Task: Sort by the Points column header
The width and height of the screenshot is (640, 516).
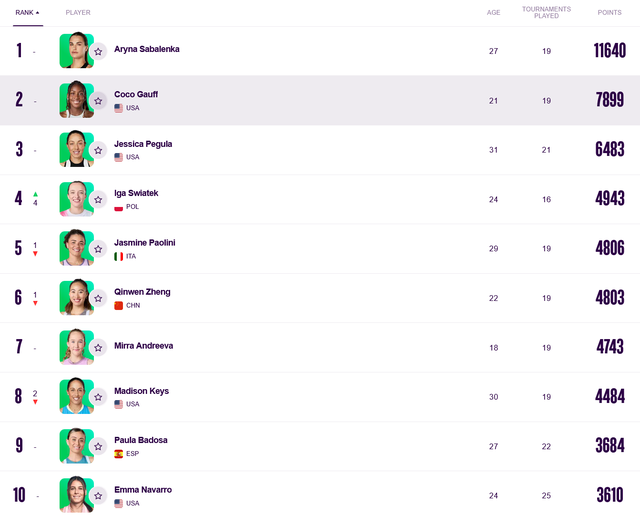Action: [609, 13]
